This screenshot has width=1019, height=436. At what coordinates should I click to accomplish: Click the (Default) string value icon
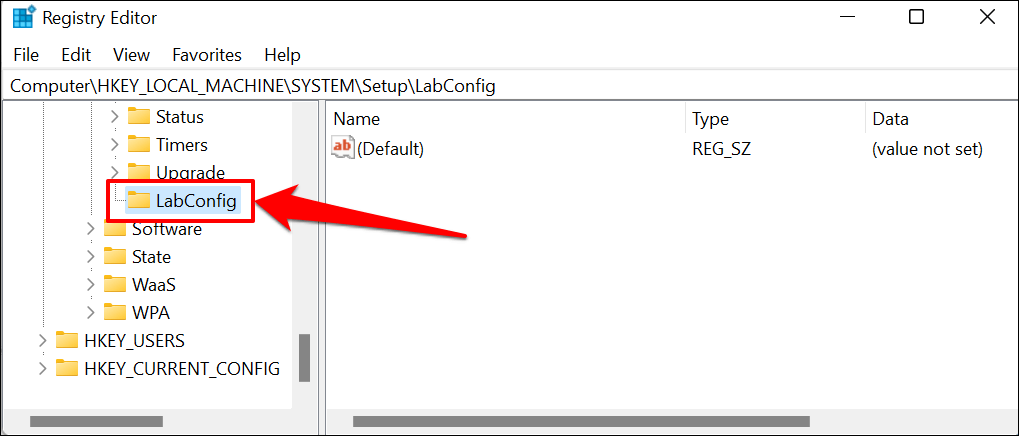(343, 149)
